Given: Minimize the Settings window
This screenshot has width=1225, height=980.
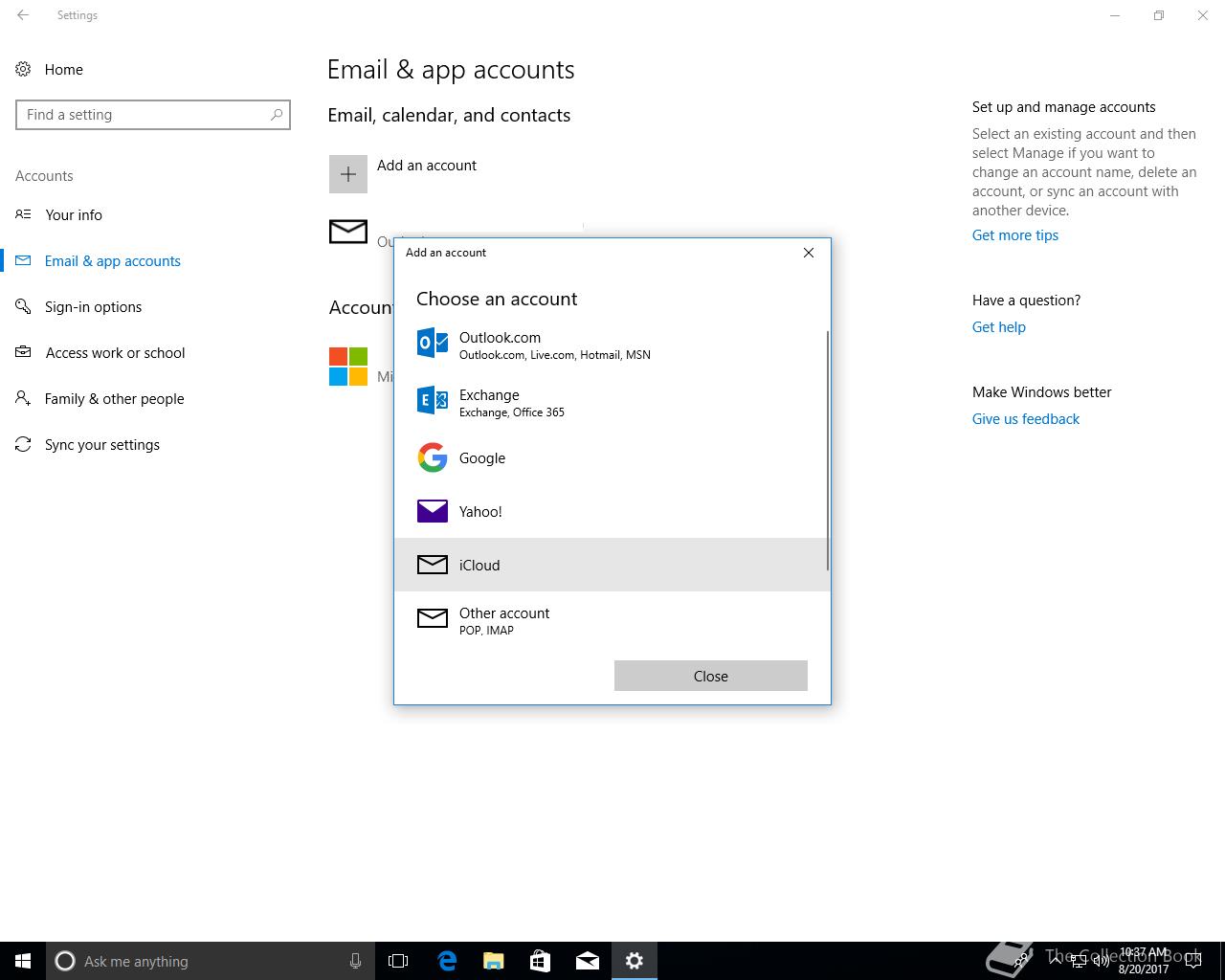Looking at the screenshot, I should 1115,15.
